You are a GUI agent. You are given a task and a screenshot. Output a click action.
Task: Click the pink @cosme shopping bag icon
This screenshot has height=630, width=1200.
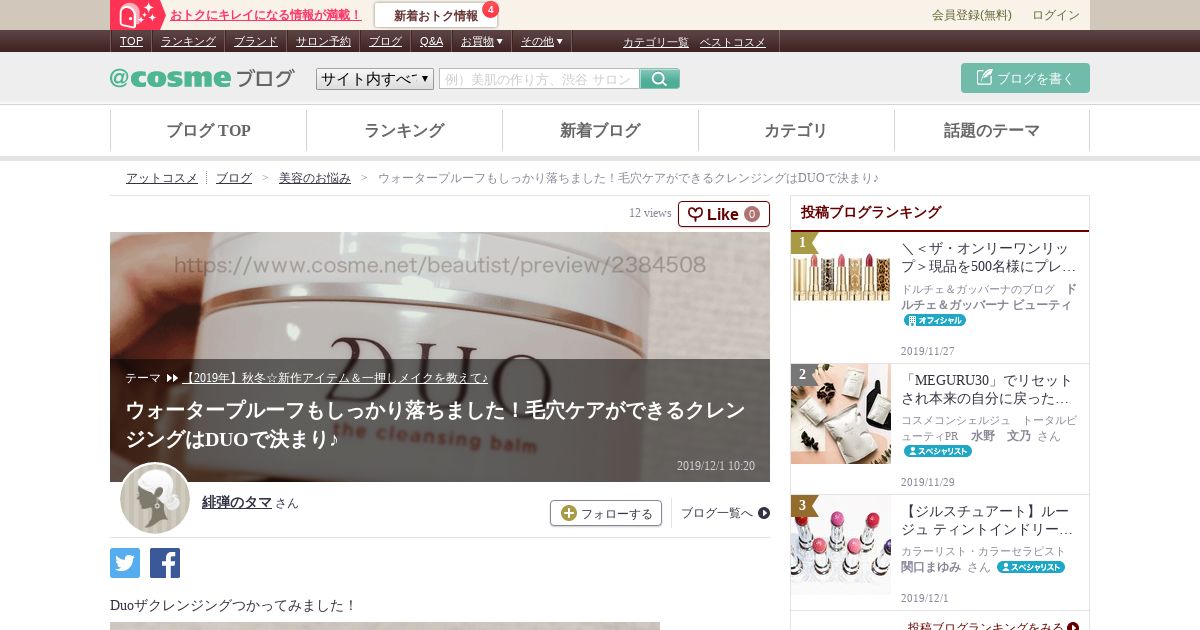click(x=137, y=15)
